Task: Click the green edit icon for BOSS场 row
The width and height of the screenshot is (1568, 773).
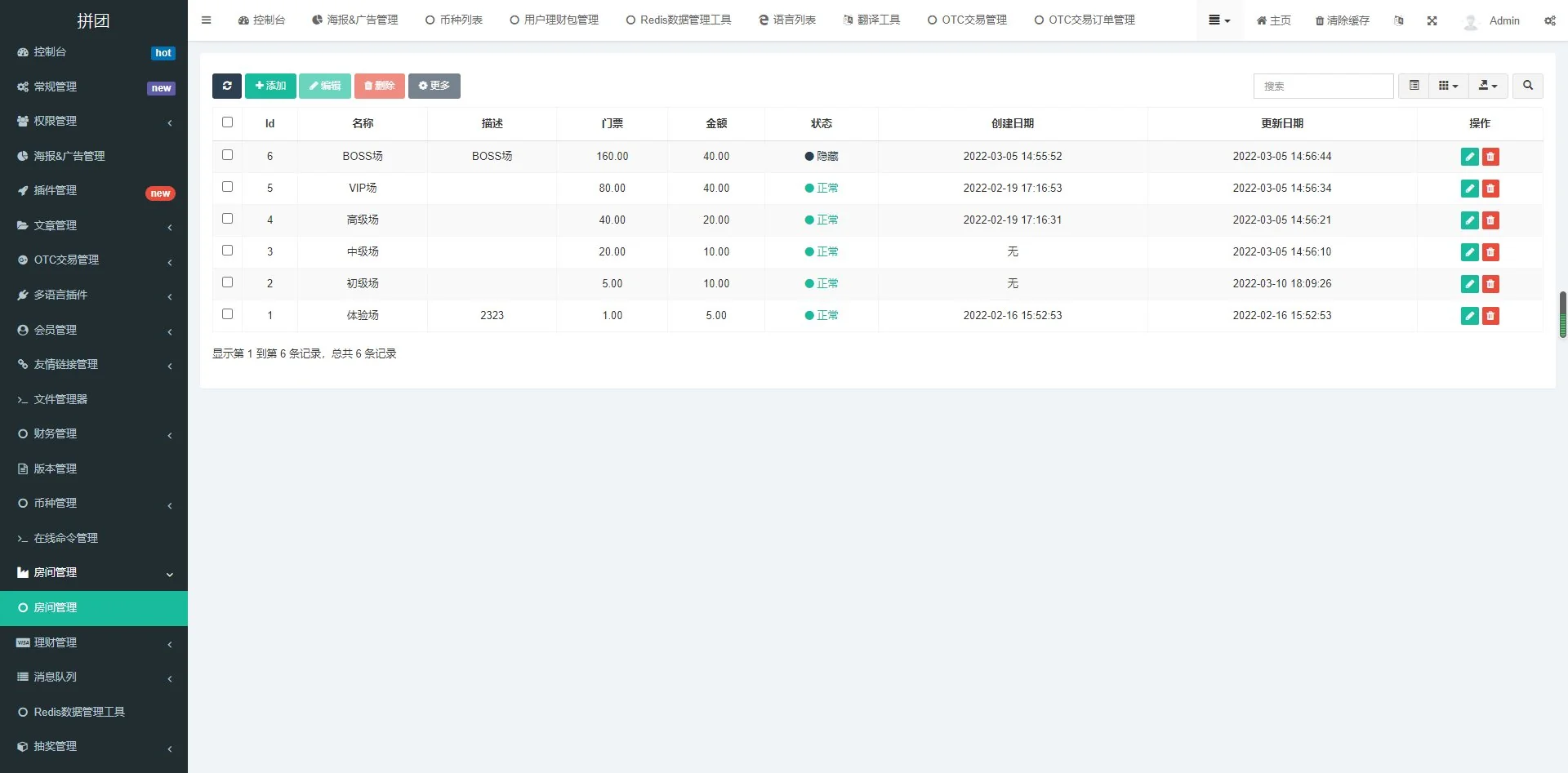Action: [1469, 157]
